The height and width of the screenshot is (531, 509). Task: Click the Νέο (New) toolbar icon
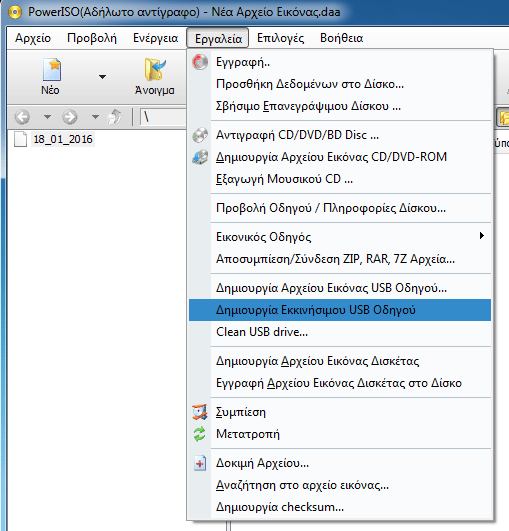click(x=51, y=70)
